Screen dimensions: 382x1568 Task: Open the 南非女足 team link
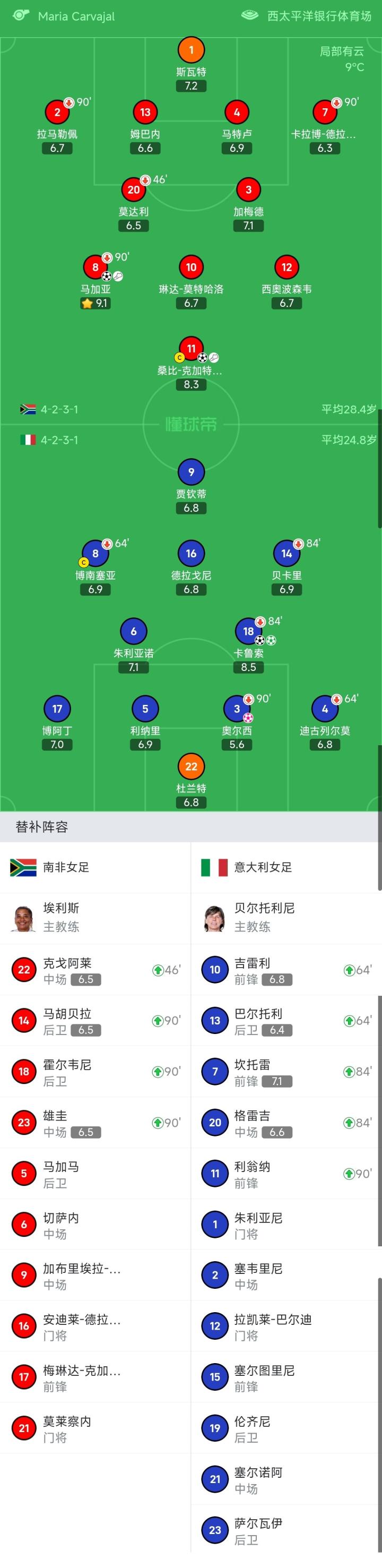[x=66, y=867]
